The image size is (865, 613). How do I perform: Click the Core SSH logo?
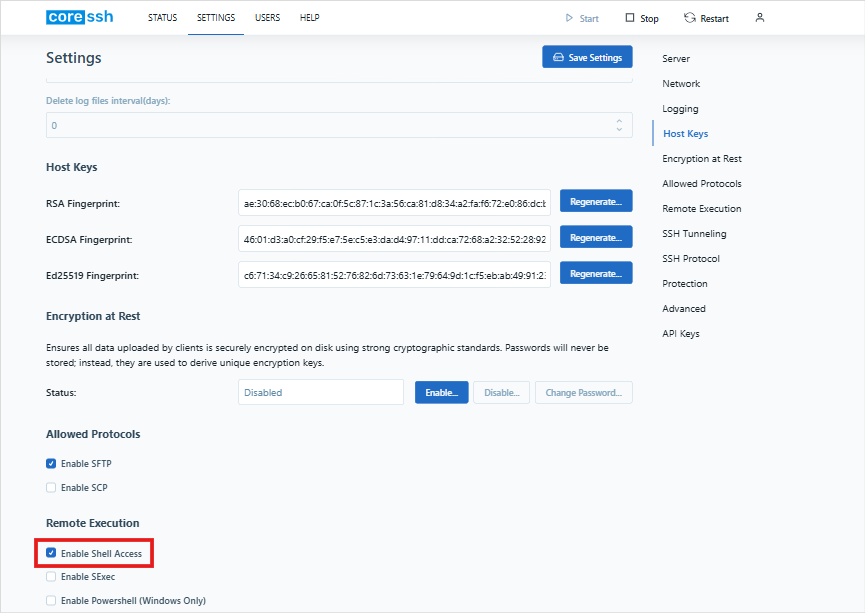(79, 16)
